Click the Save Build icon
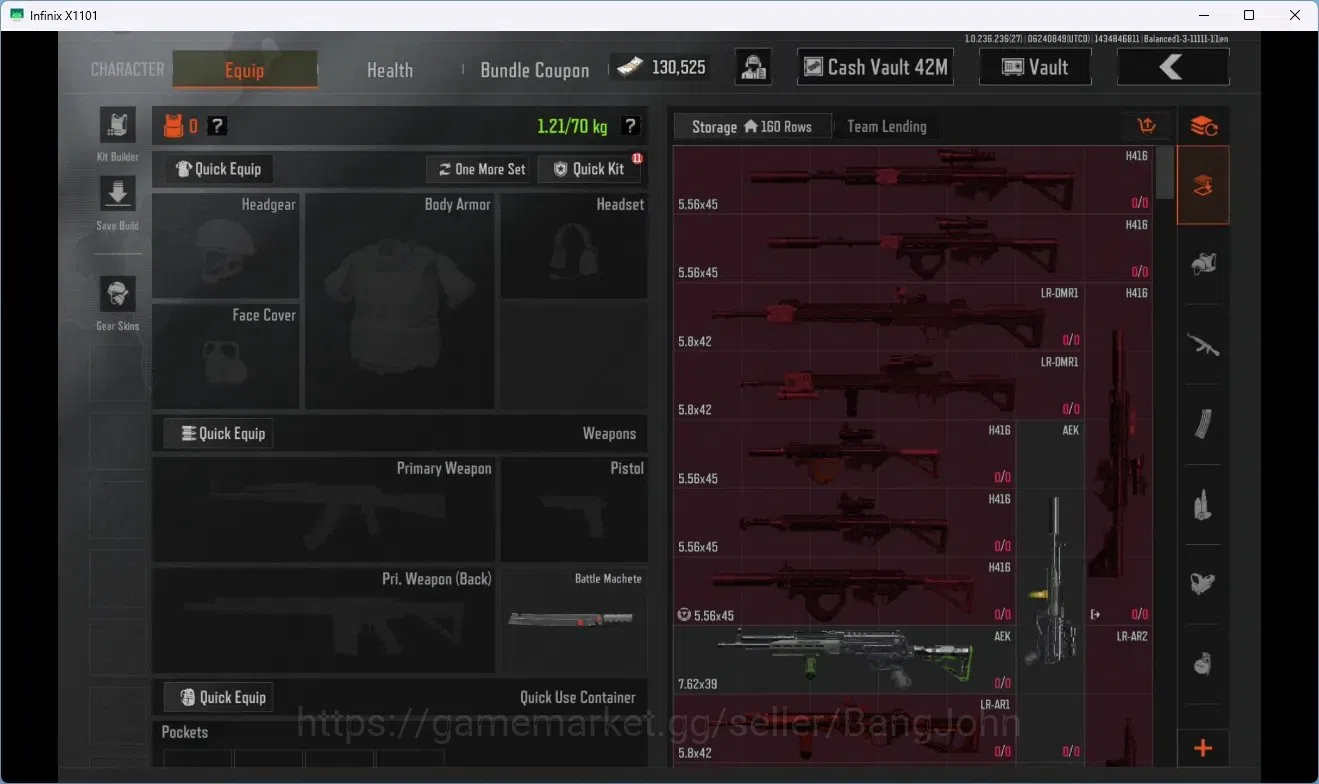Image resolution: width=1319 pixels, height=784 pixels. pos(118,195)
